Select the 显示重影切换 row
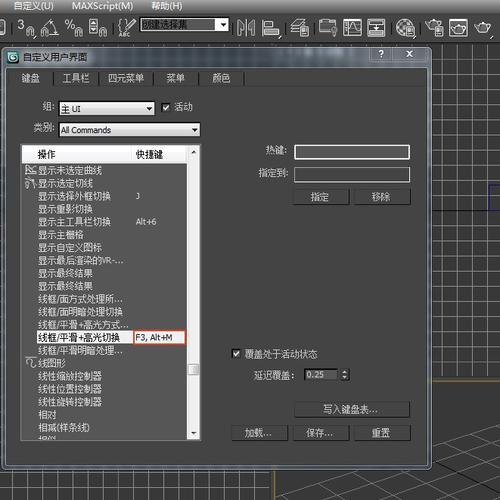Screen dimensions: 500x500 [x=104, y=209]
